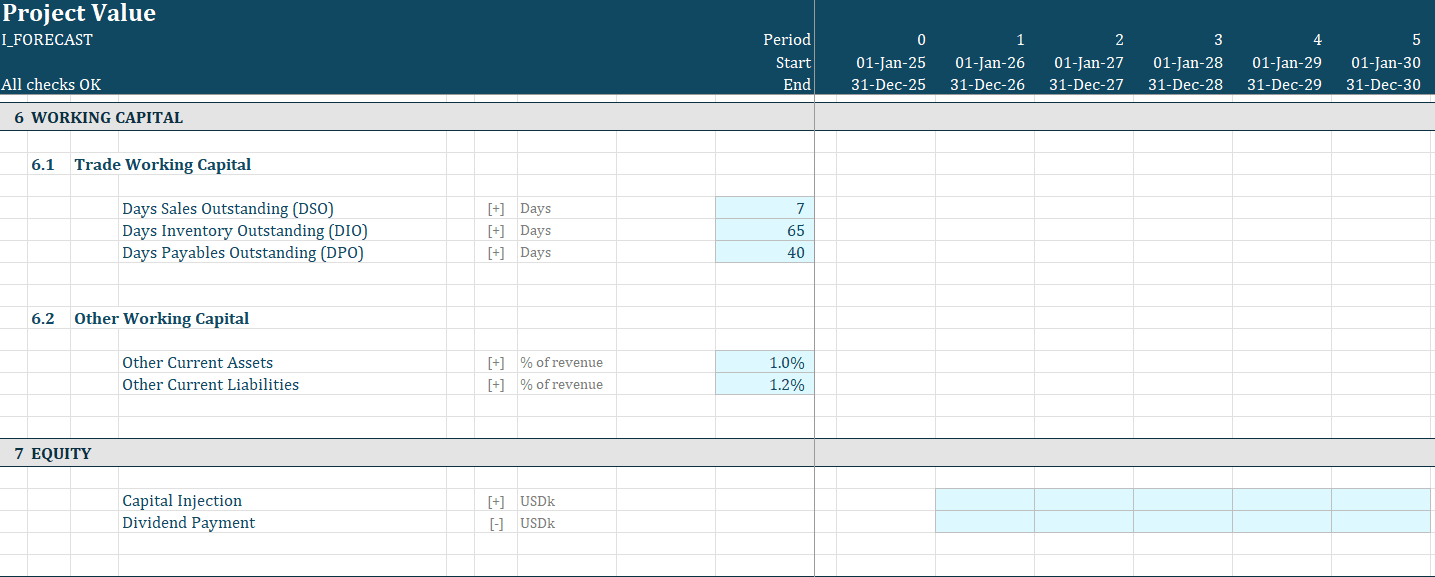Click the Dividend Payment cell under period 5

pos(1382,522)
